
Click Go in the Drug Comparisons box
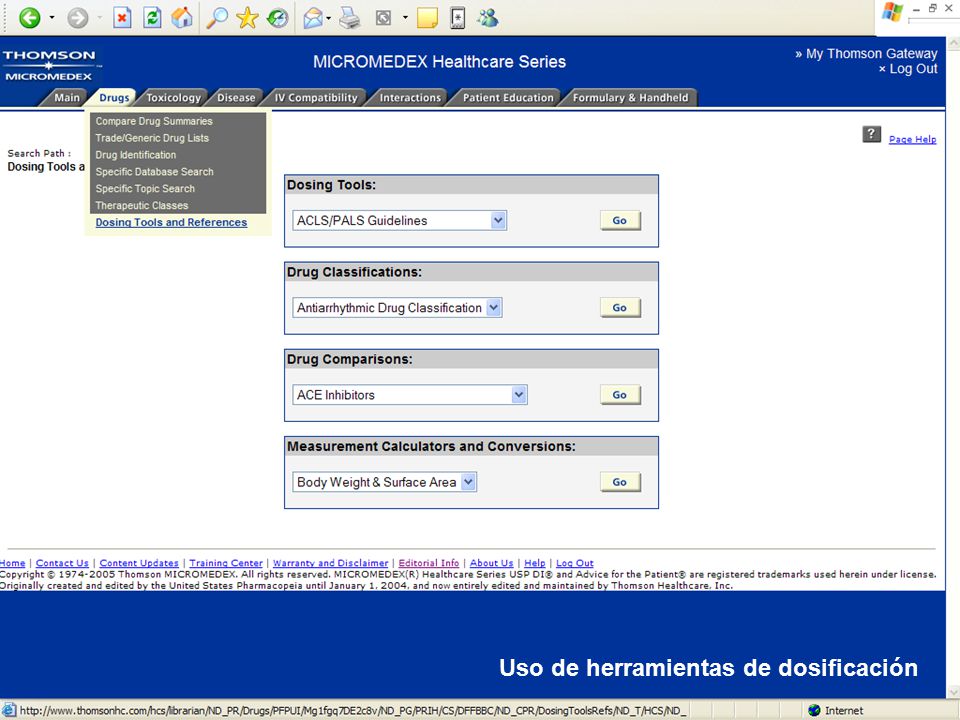click(620, 395)
